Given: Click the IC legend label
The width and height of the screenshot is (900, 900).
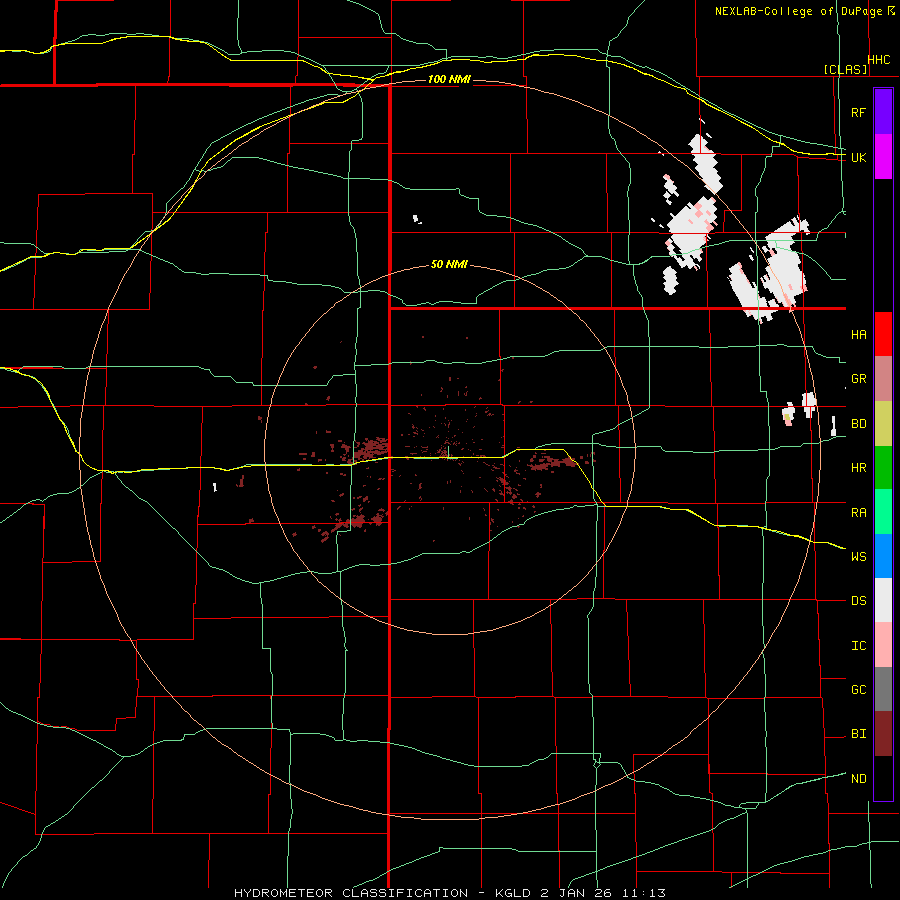Looking at the screenshot, I should click(x=859, y=646).
